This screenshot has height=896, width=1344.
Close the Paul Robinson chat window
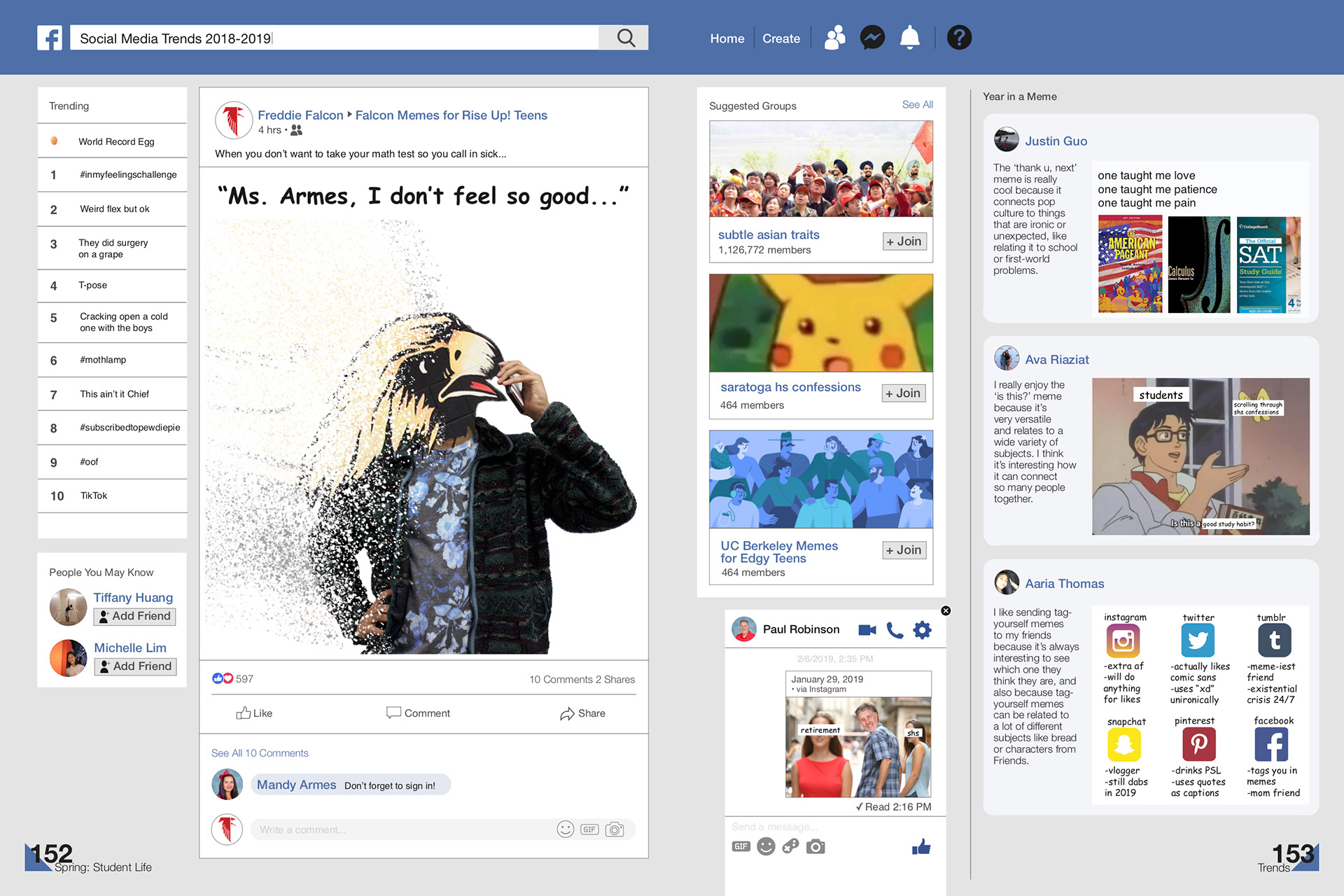[x=946, y=610]
